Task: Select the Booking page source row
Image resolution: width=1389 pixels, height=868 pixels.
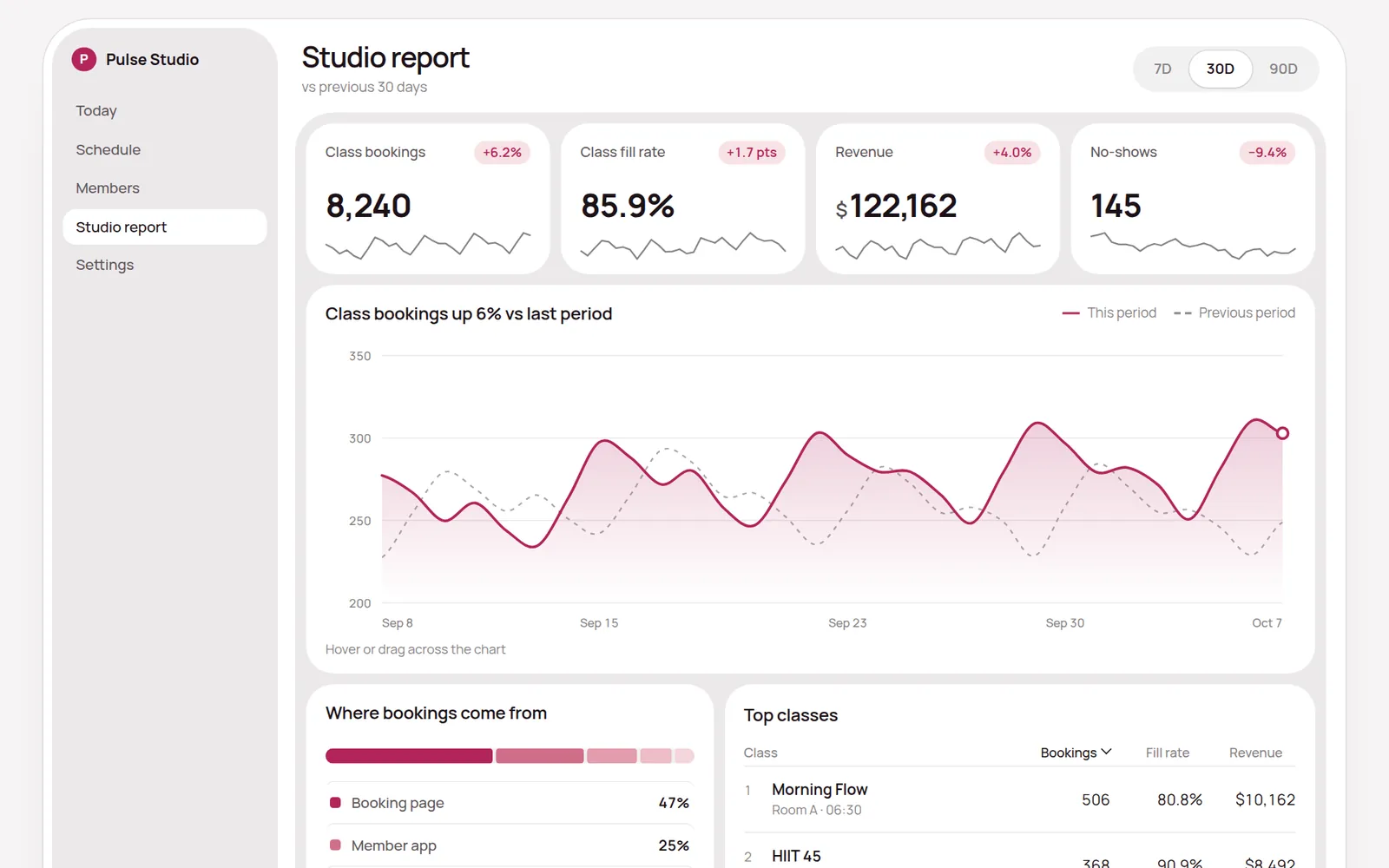Action: [x=509, y=803]
